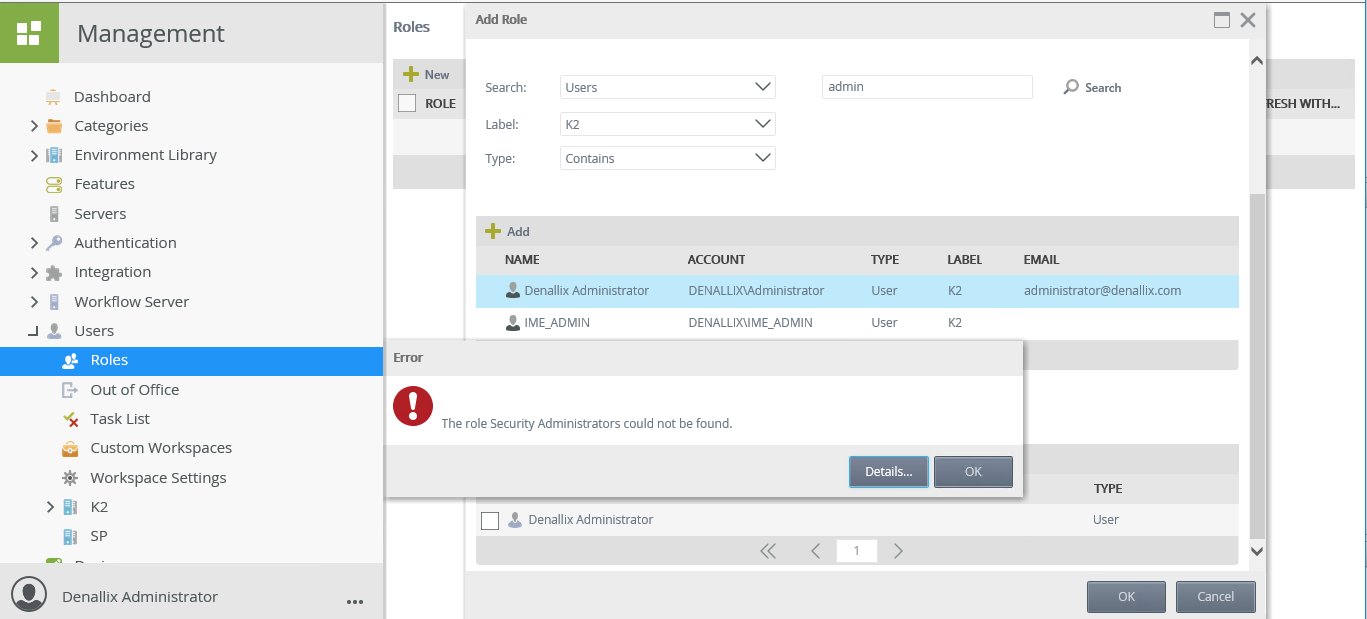
Task: Click the Servers icon
Action: [x=54, y=214]
